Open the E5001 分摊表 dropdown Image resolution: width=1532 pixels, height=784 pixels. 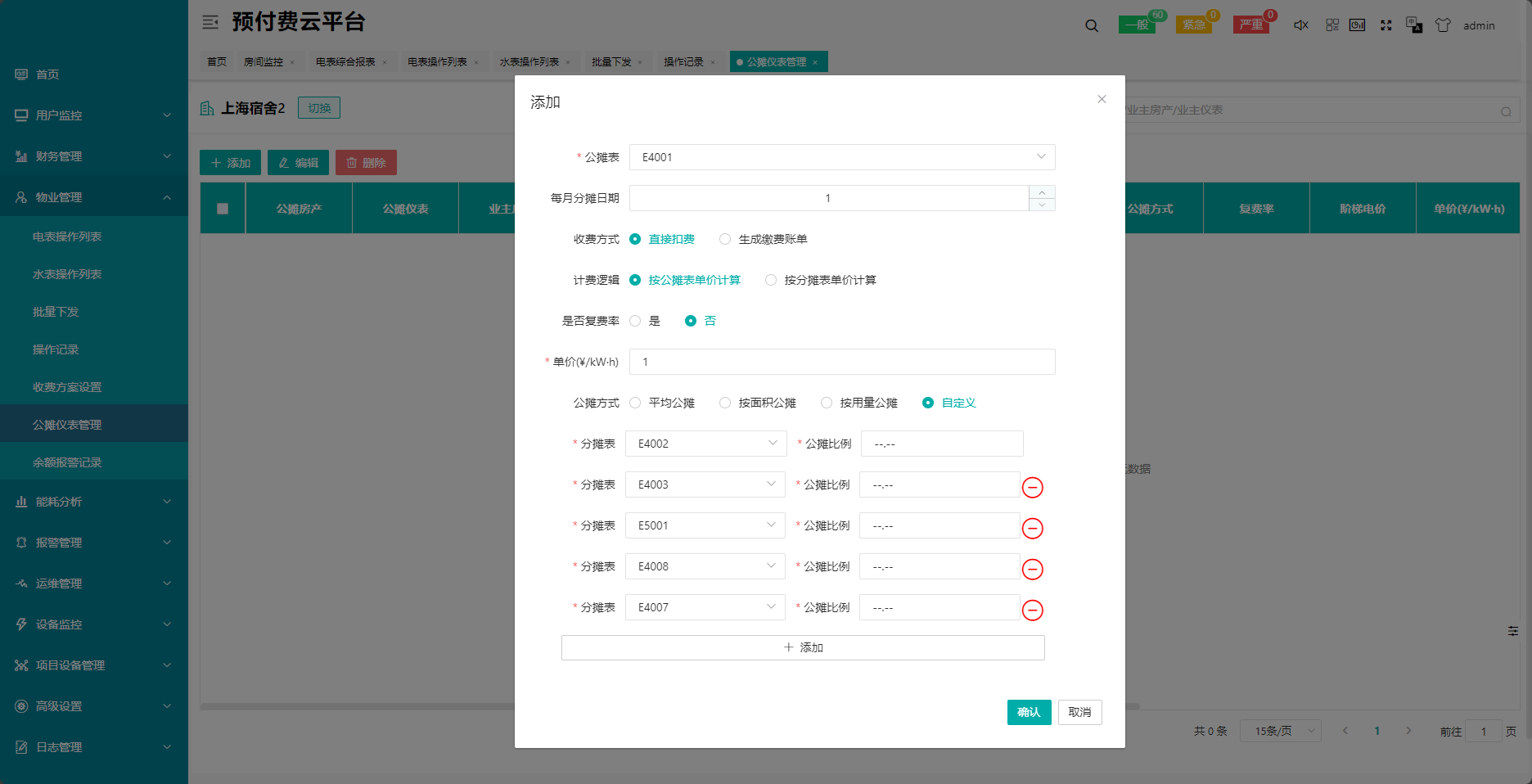(x=705, y=525)
